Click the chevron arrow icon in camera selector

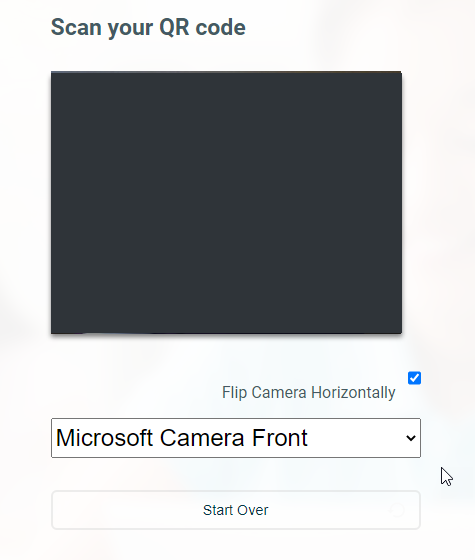click(x=411, y=438)
